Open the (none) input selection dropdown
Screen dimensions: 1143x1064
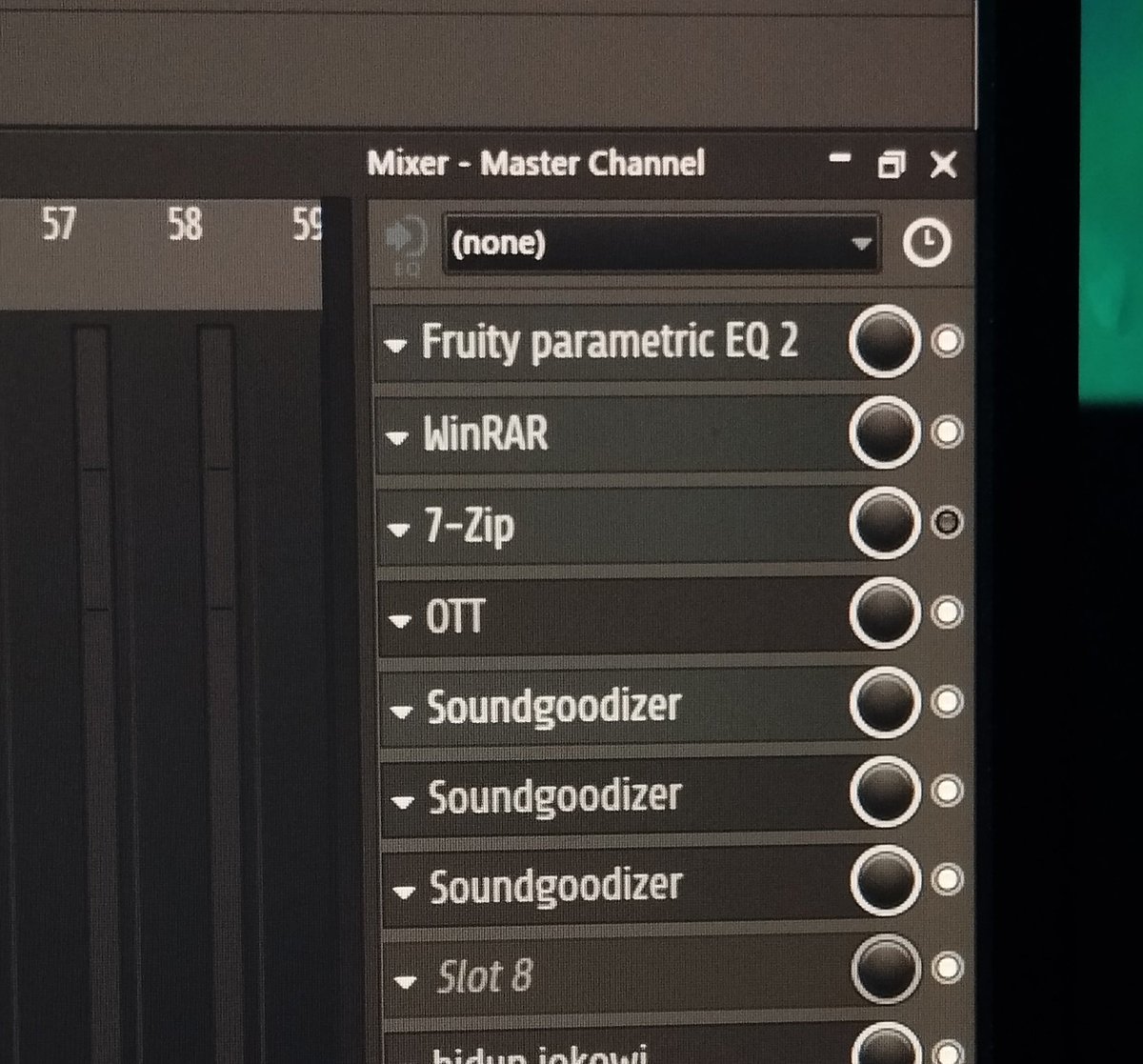pyautogui.click(x=661, y=244)
